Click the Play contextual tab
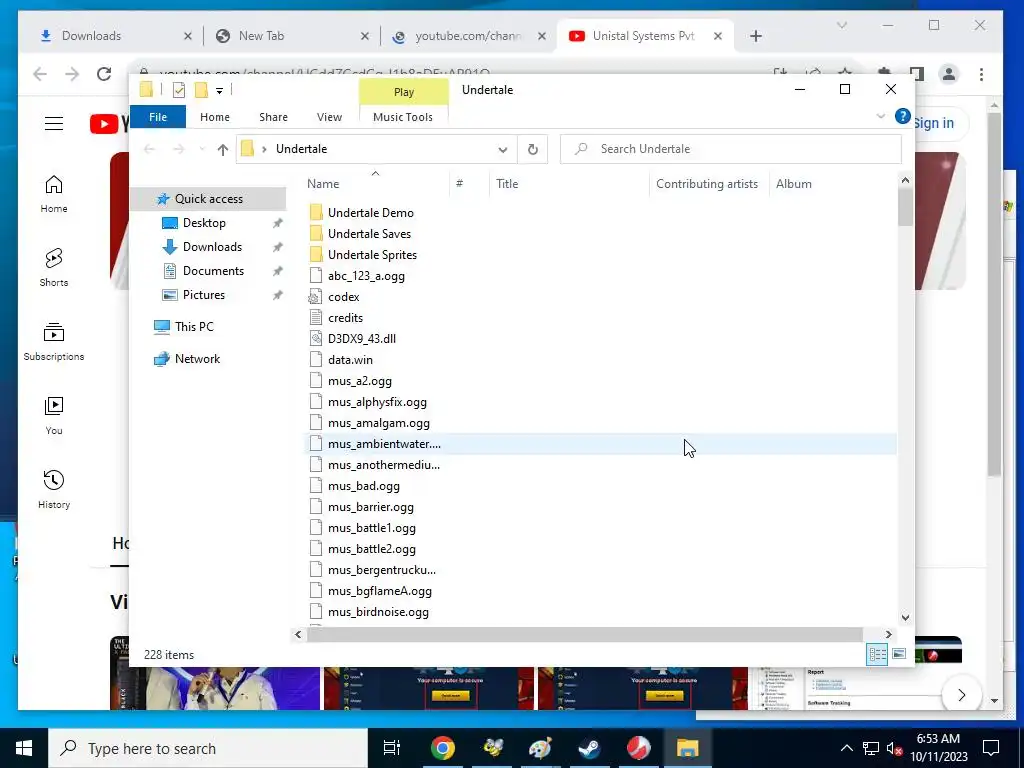Viewport: 1024px width, 768px height. click(x=404, y=92)
